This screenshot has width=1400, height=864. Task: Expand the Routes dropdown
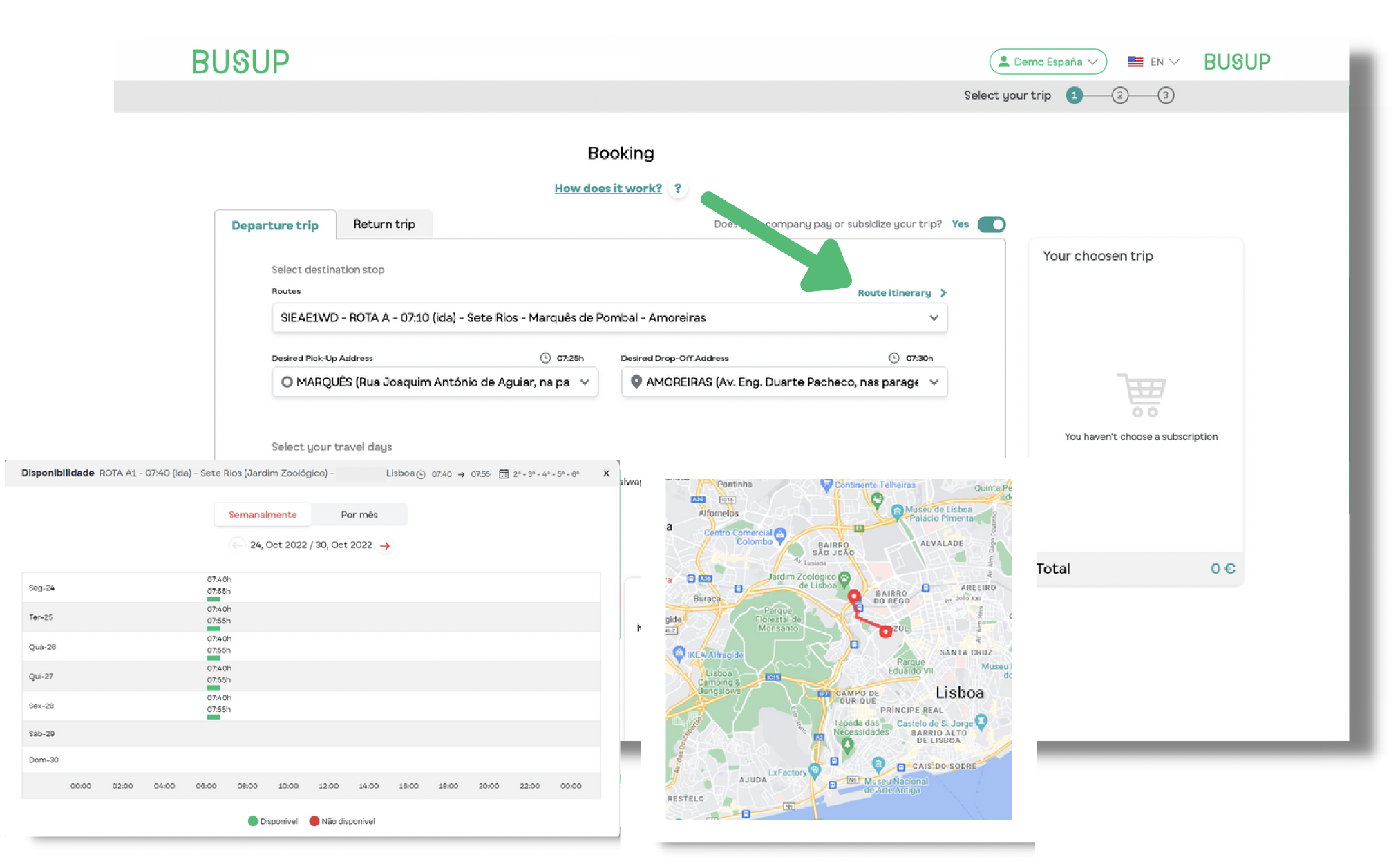tap(609, 318)
